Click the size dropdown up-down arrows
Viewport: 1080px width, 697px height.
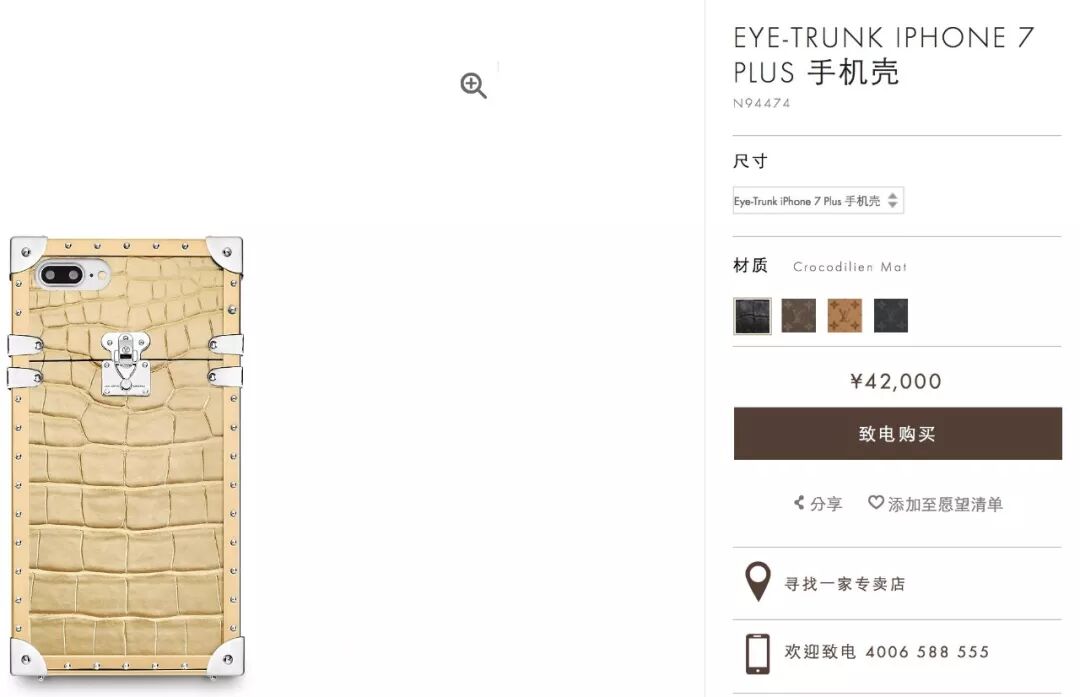click(893, 200)
